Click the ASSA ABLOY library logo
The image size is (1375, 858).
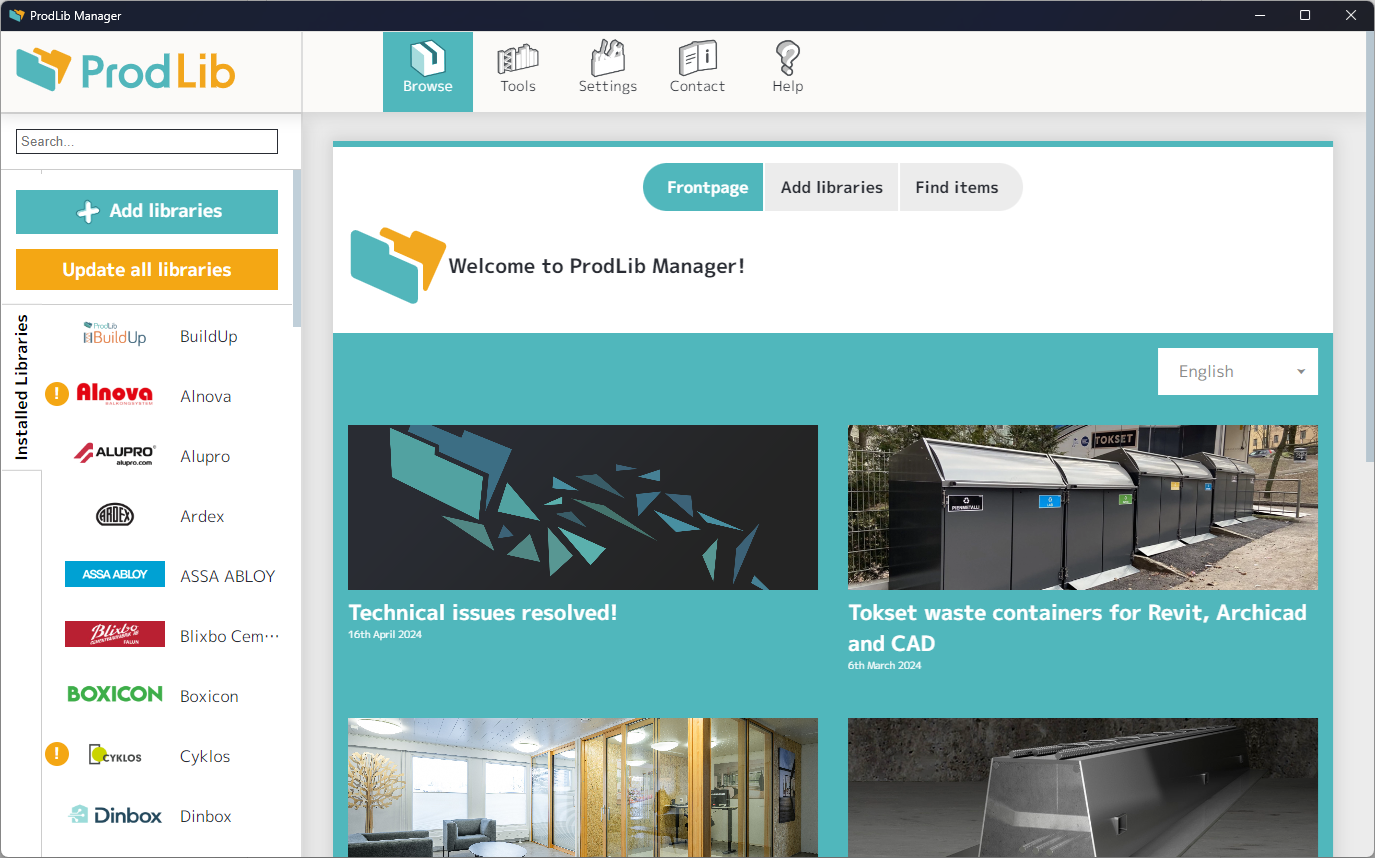click(x=115, y=574)
